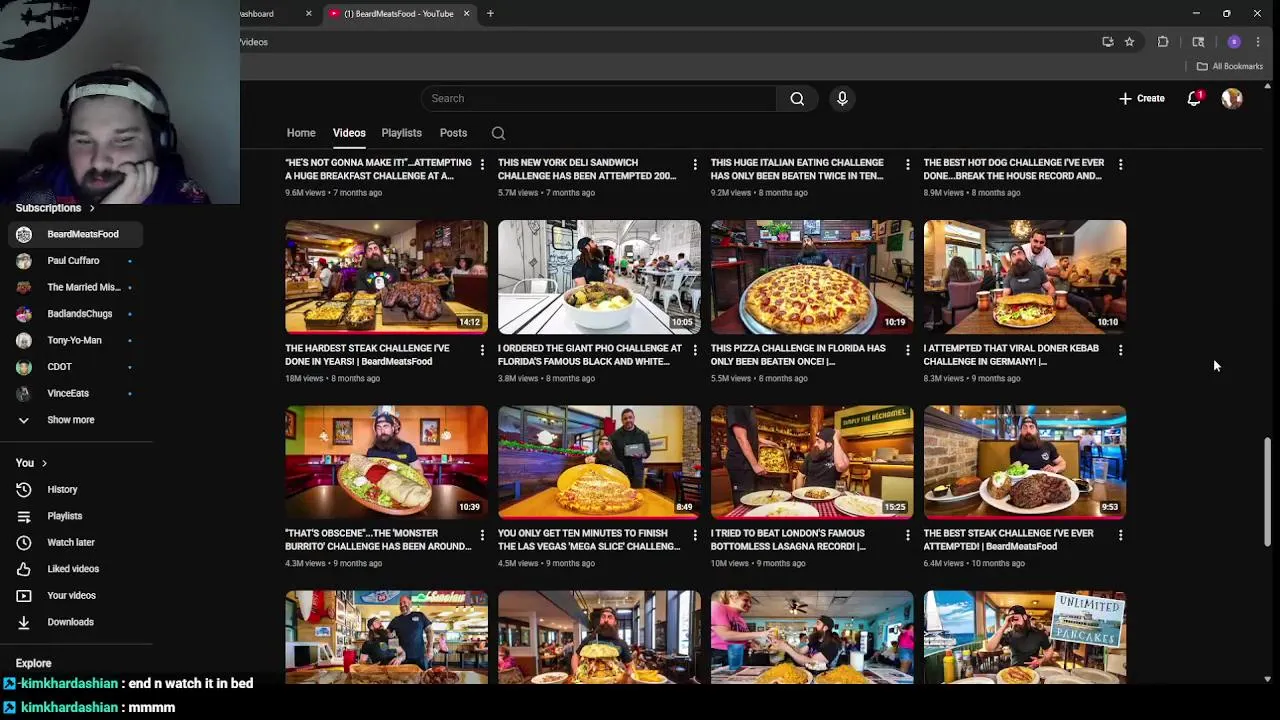Click the YouTube search input field
Image resolution: width=1280 pixels, height=720 pixels.
pos(599,98)
